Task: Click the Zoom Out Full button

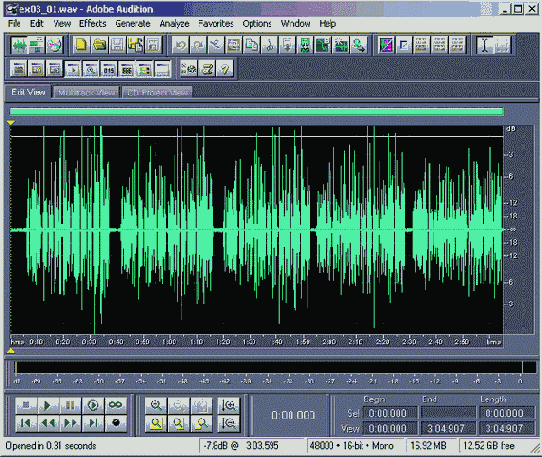Action: [x=201, y=405]
